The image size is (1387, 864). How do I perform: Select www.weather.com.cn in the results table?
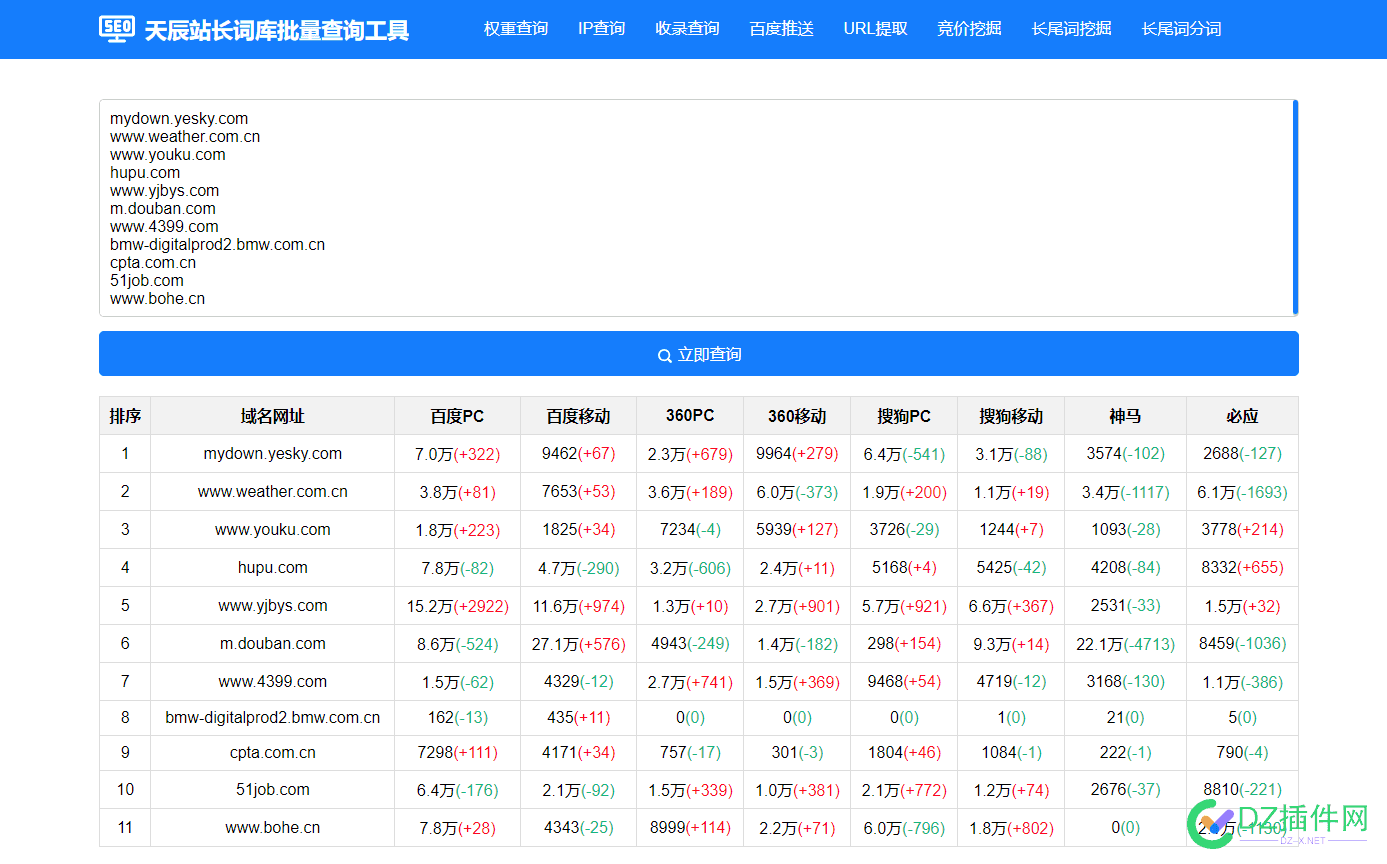[273, 492]
